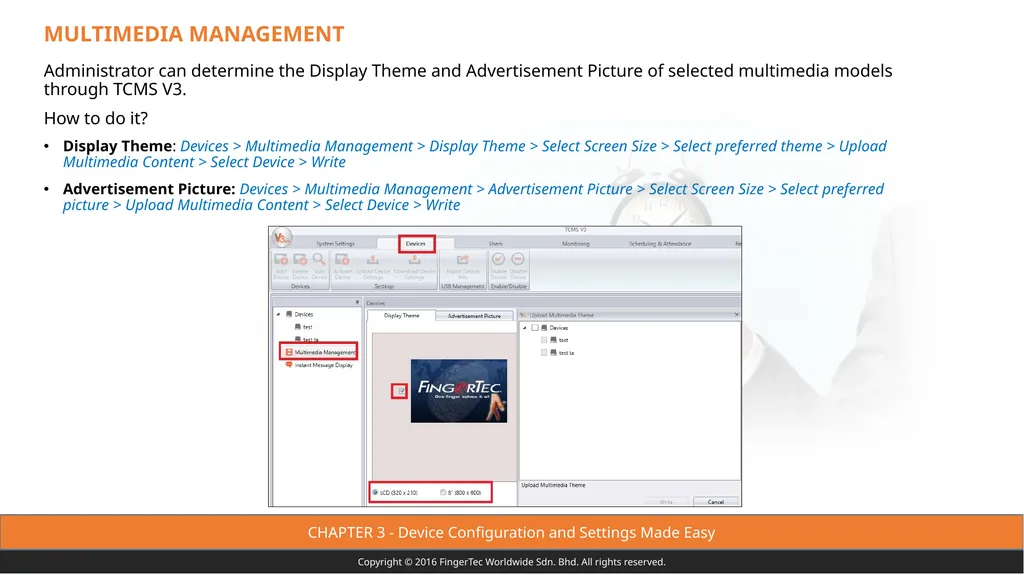
Task: Select the LCD (320 x 210) screen size
Action: click(396, 493)
